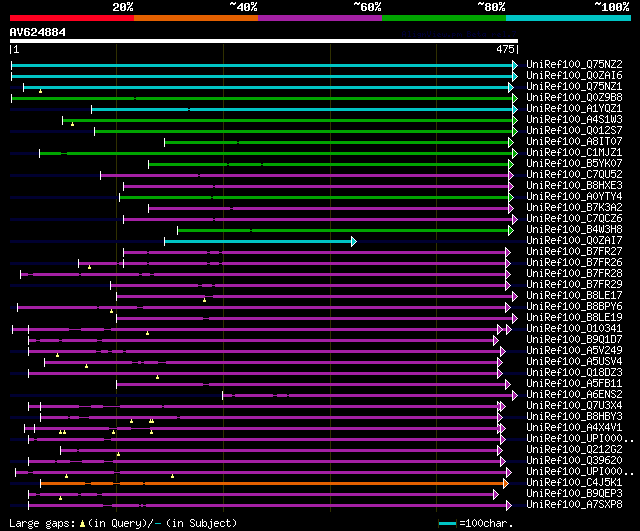Image resolution: width=640 pixels, height=531 pixels.
Task: Click the cyan arrowhead ending the UniRef100_Q0ZAI7 alignment
Action: pos(354,242)
